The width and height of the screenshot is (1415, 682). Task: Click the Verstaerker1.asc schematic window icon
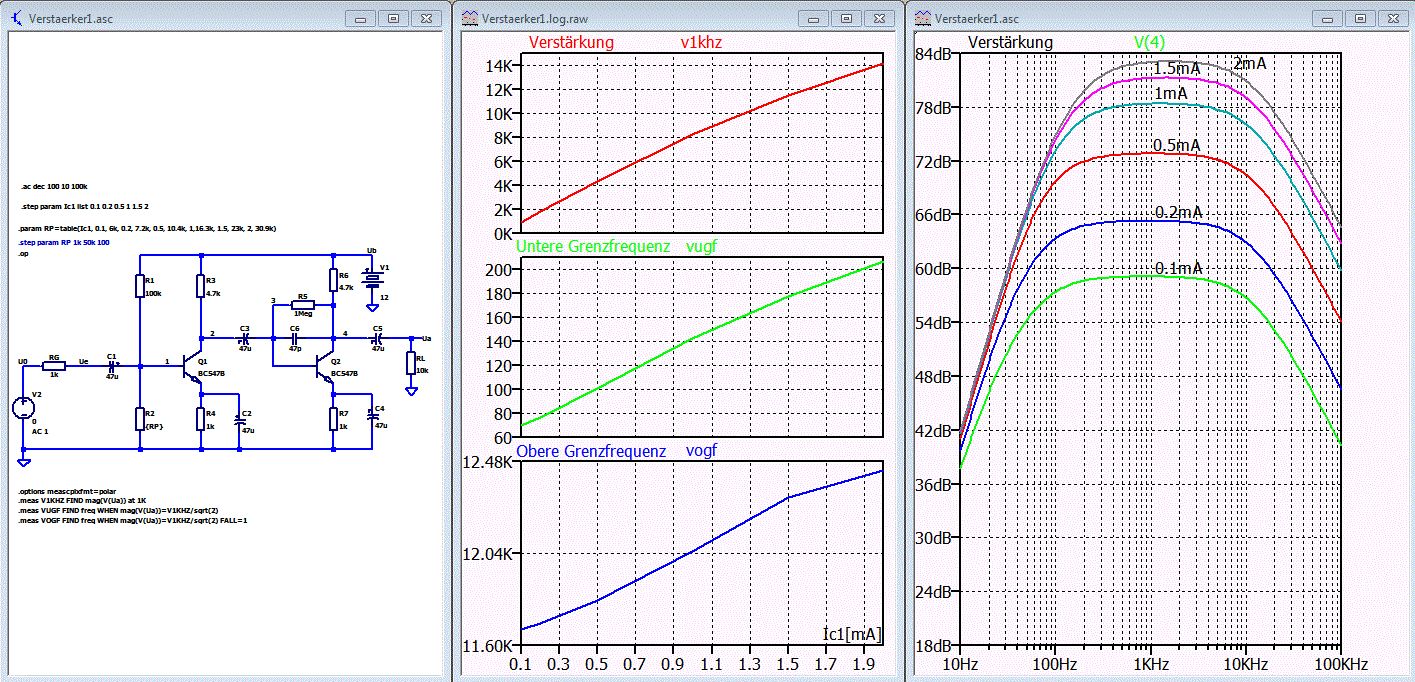pos(15,18)
